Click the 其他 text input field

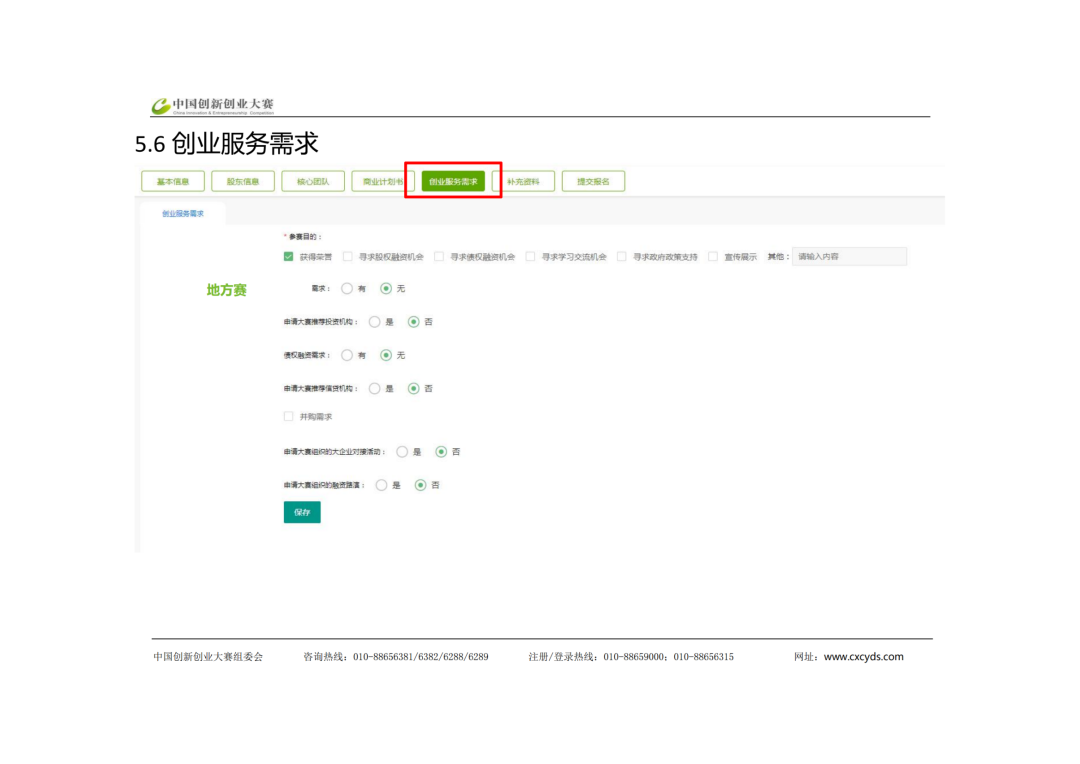(x=849, y=257)
